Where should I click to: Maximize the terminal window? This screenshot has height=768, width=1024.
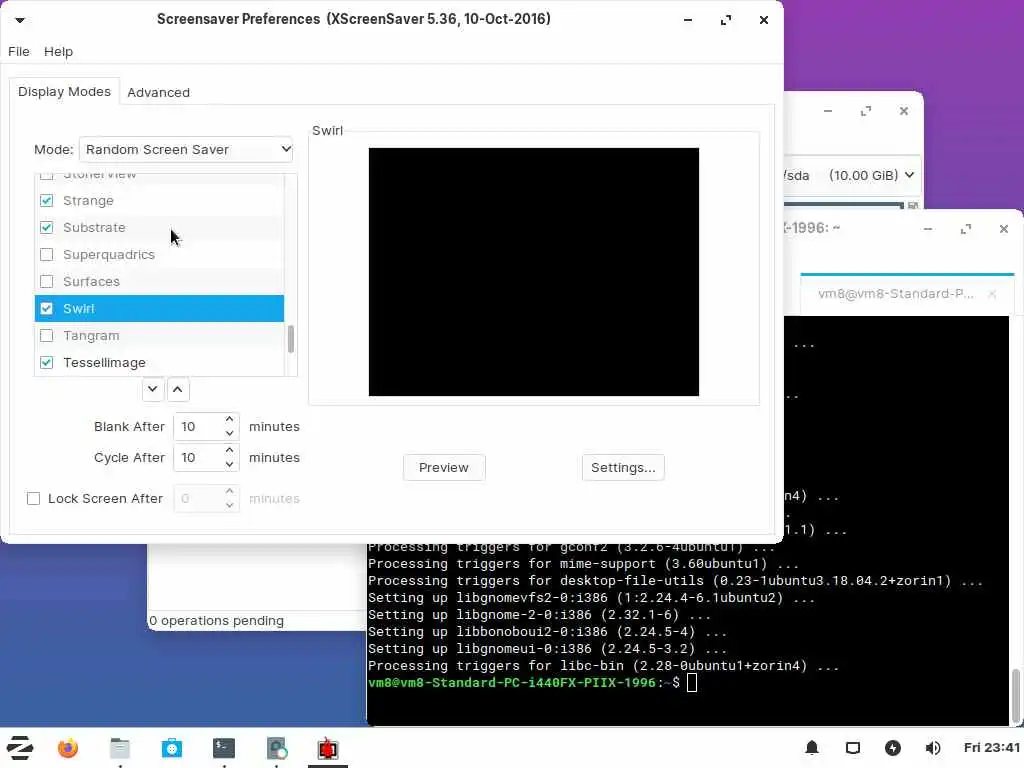point(966,229)
